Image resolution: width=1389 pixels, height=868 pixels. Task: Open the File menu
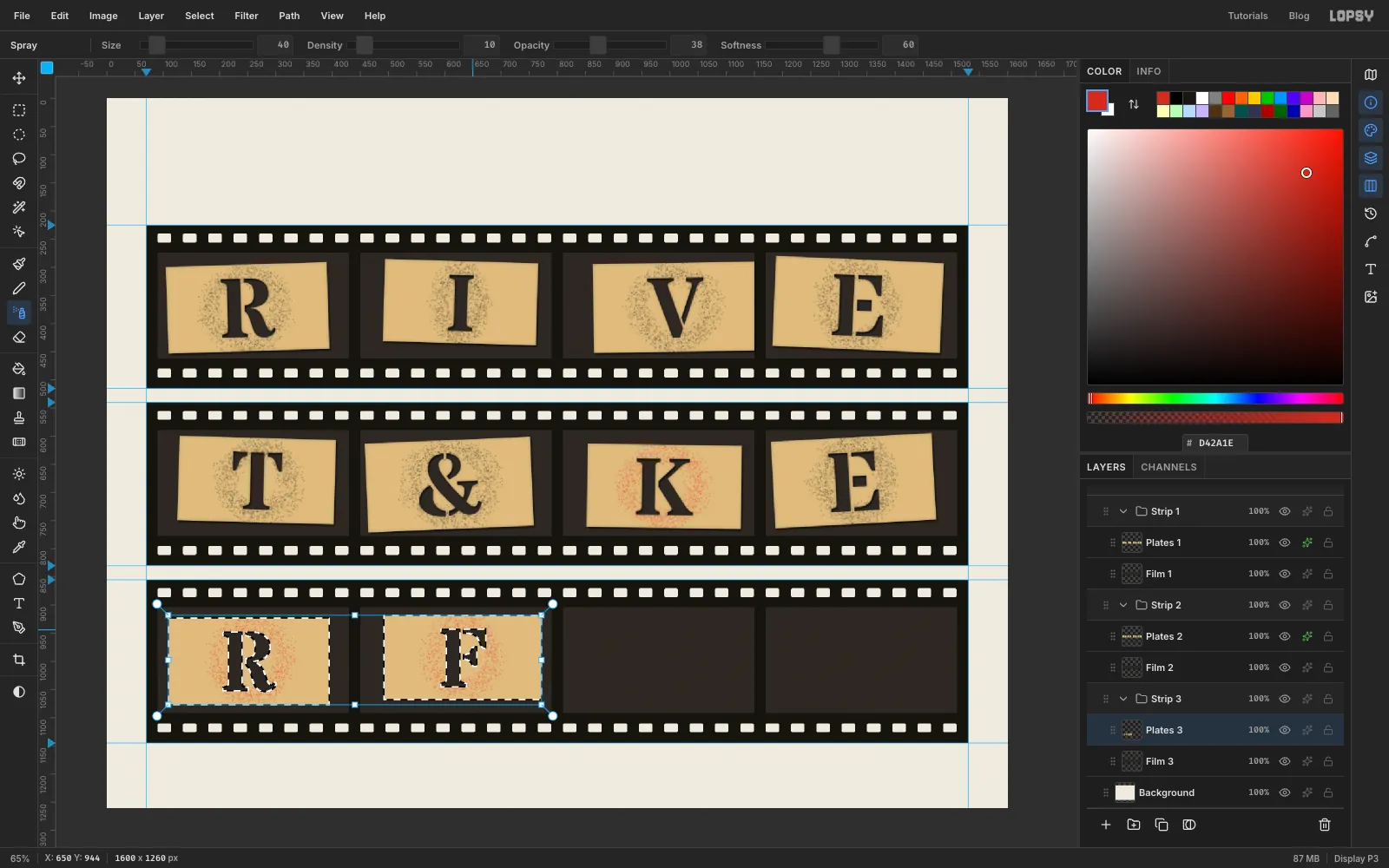[22, 16]
